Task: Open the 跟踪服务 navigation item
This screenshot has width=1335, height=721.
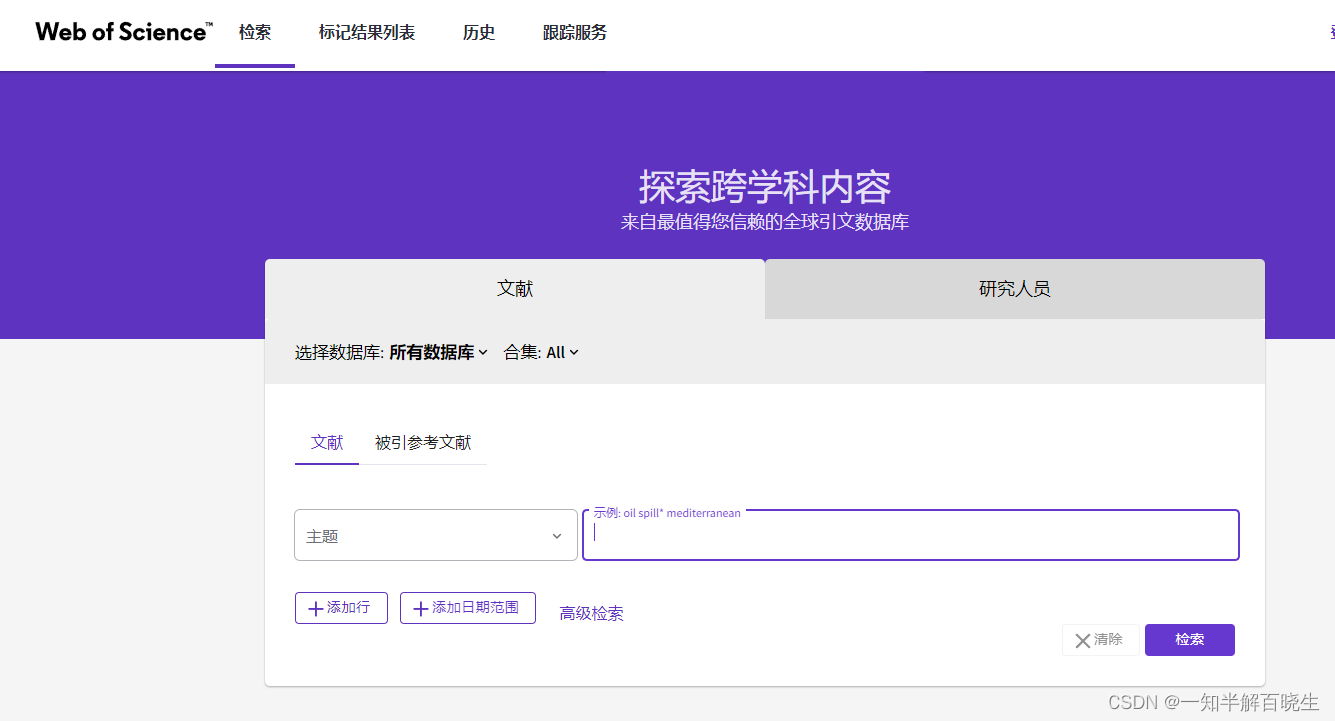Action: pos(575,33)
